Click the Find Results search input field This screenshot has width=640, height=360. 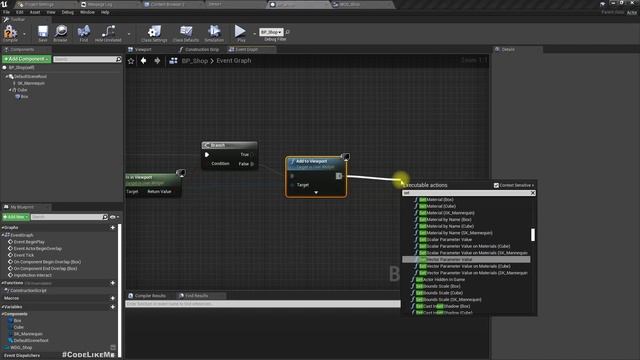(x=263, y=304)
